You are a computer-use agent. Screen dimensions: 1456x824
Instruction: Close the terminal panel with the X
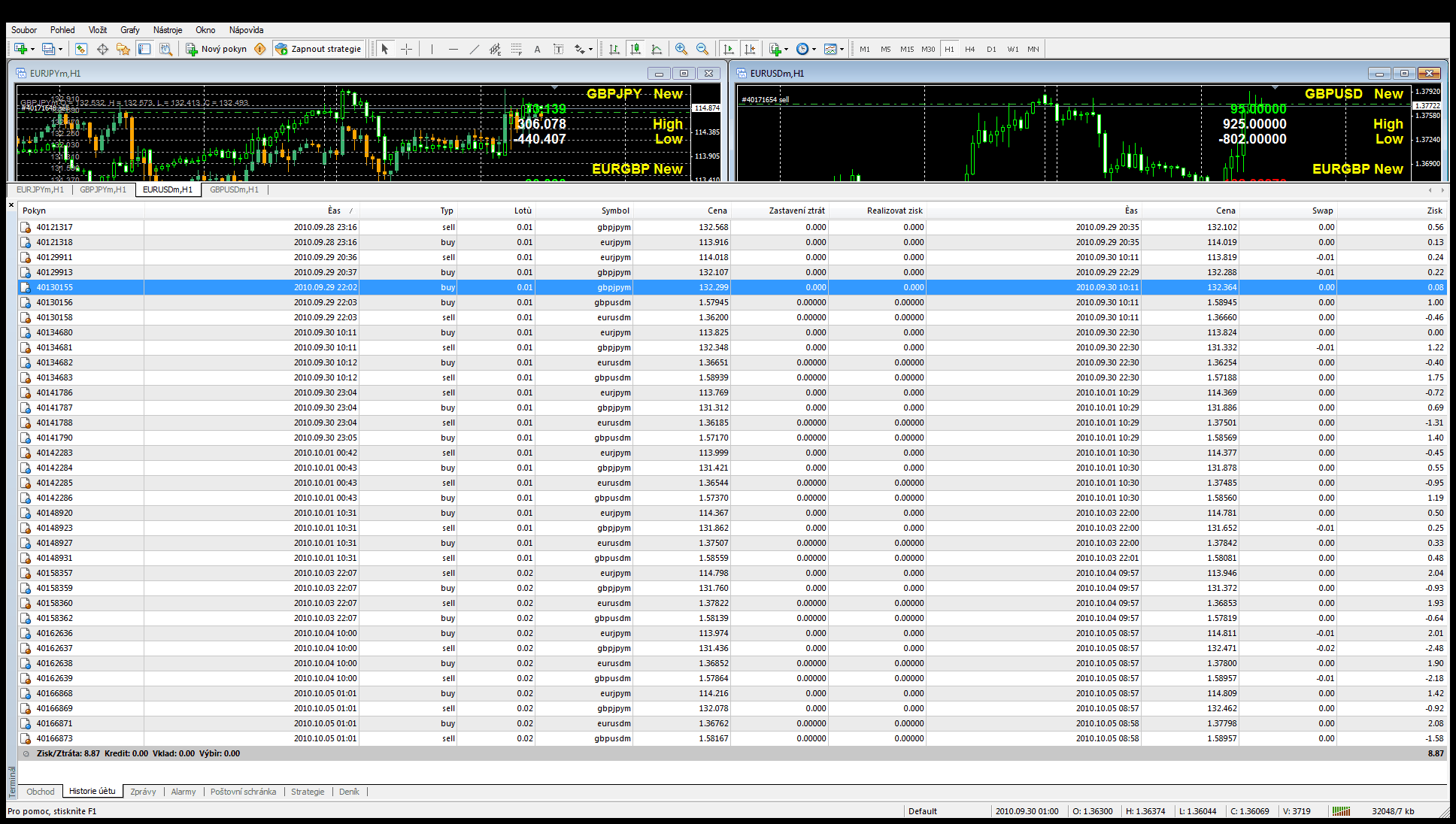coord(11,204)
